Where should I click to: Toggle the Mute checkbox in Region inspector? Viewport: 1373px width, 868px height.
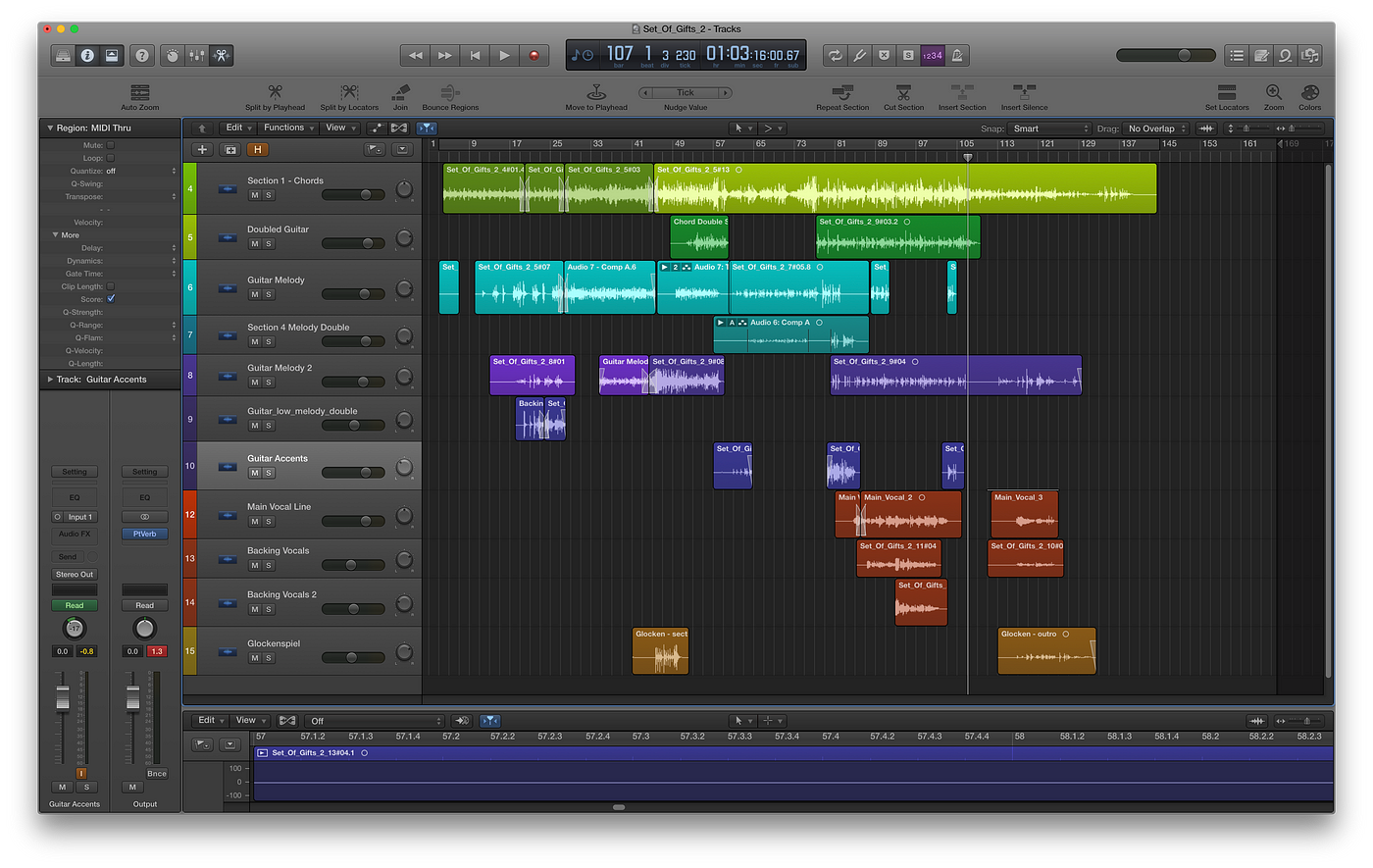click(x=110, y=145)
